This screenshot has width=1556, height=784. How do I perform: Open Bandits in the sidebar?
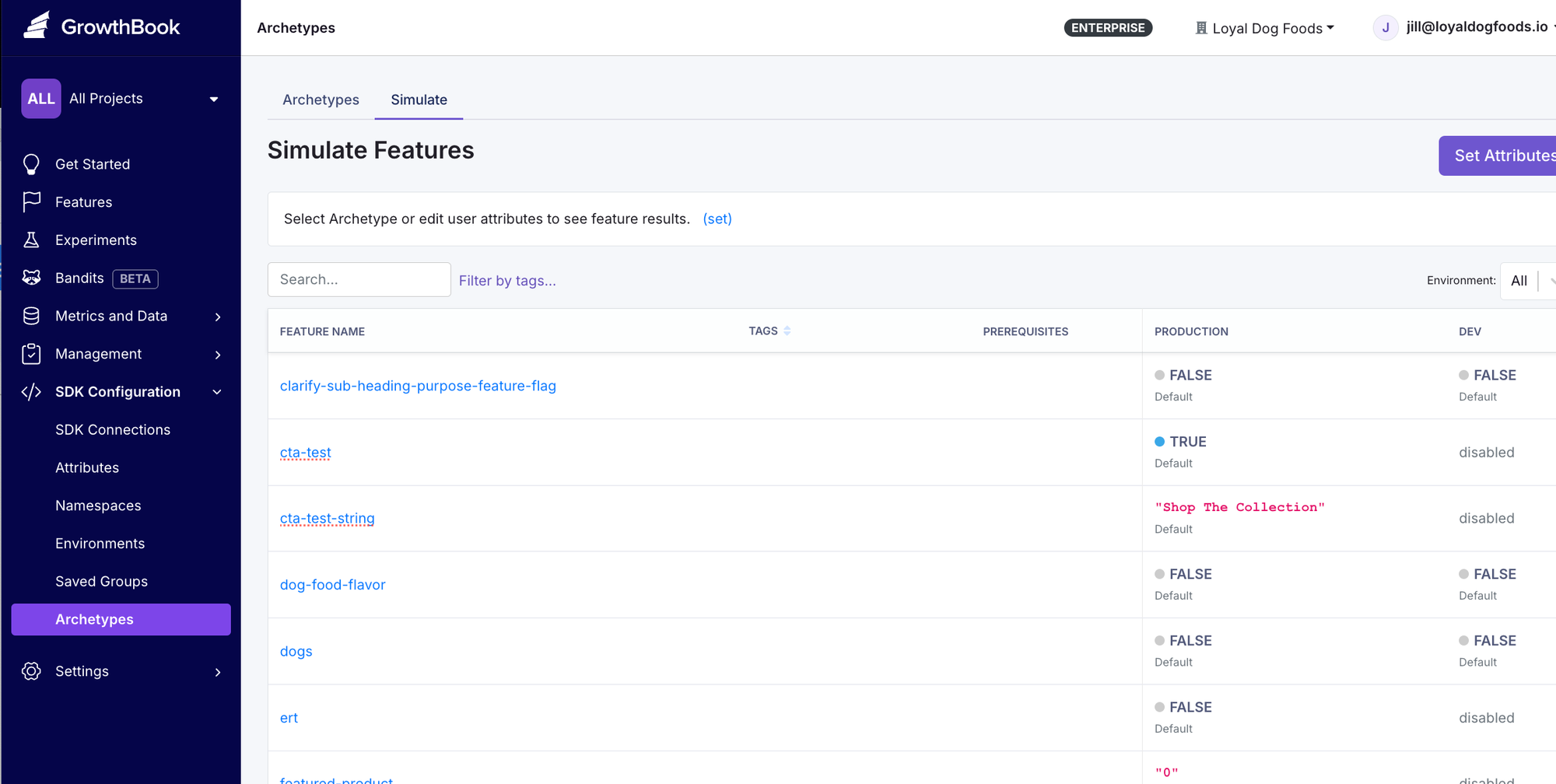point(79,278)
